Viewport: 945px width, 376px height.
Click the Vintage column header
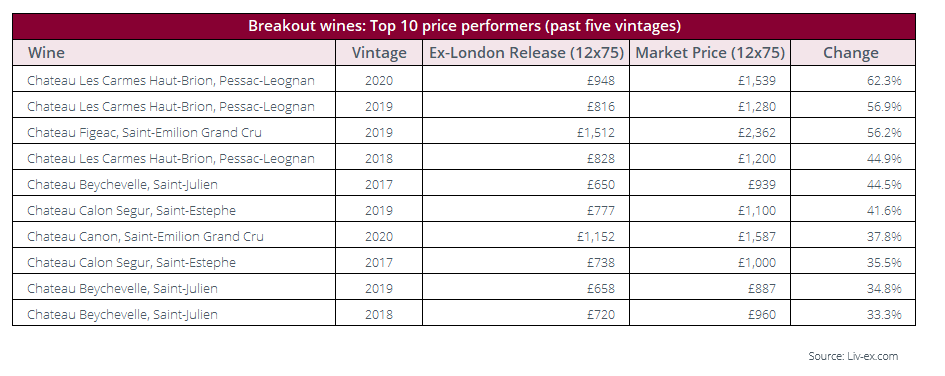[379, 53]
